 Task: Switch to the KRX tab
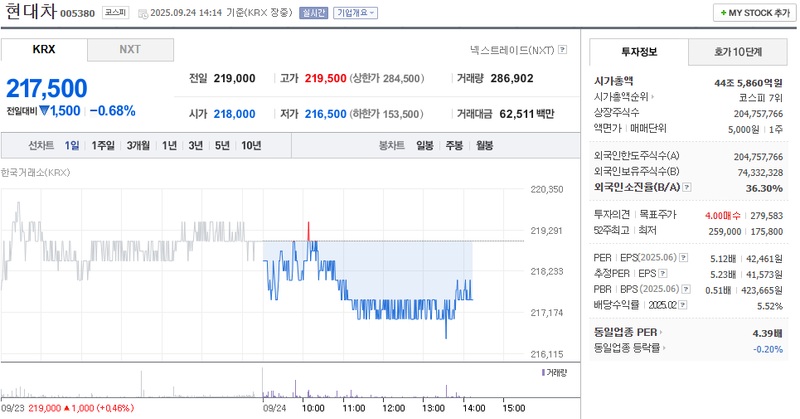[x=44, y=50]
